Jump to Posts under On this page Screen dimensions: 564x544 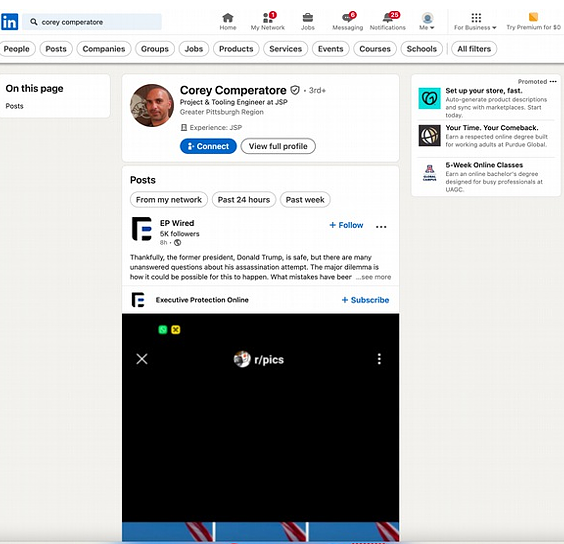tap(14, 106)
